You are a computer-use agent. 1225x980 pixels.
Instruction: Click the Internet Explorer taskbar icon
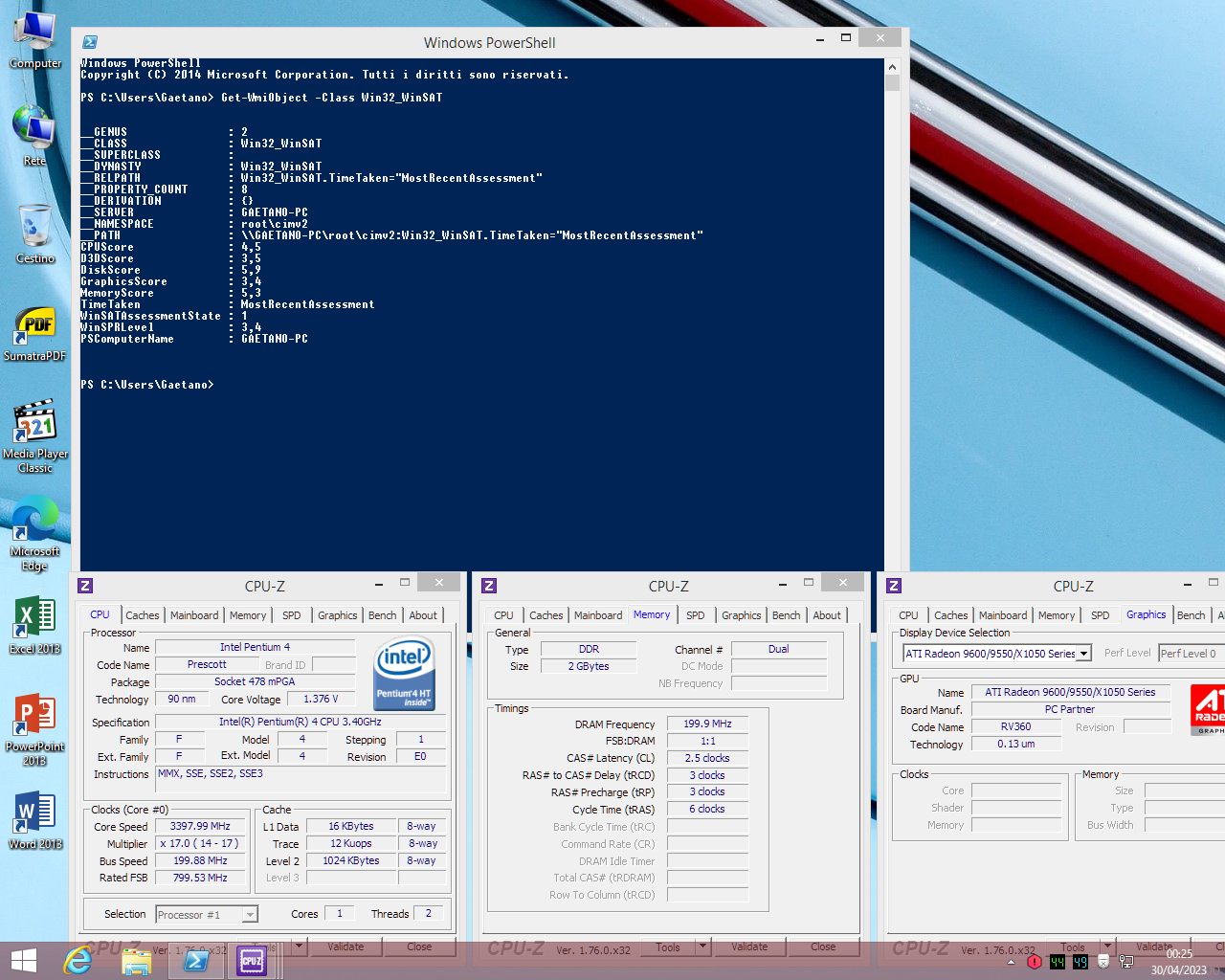click(x=78, y=960)
